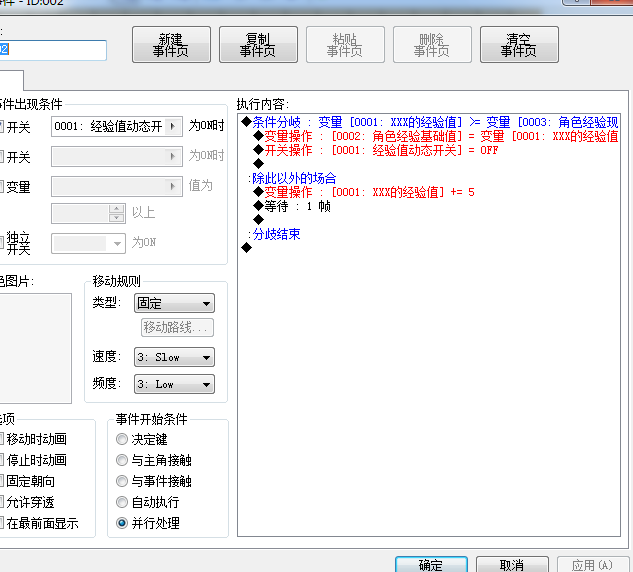Open the 变量 variable selector
Image resolution: width=633 pixels, height=572 pixels.
click(x=117, y=186)
